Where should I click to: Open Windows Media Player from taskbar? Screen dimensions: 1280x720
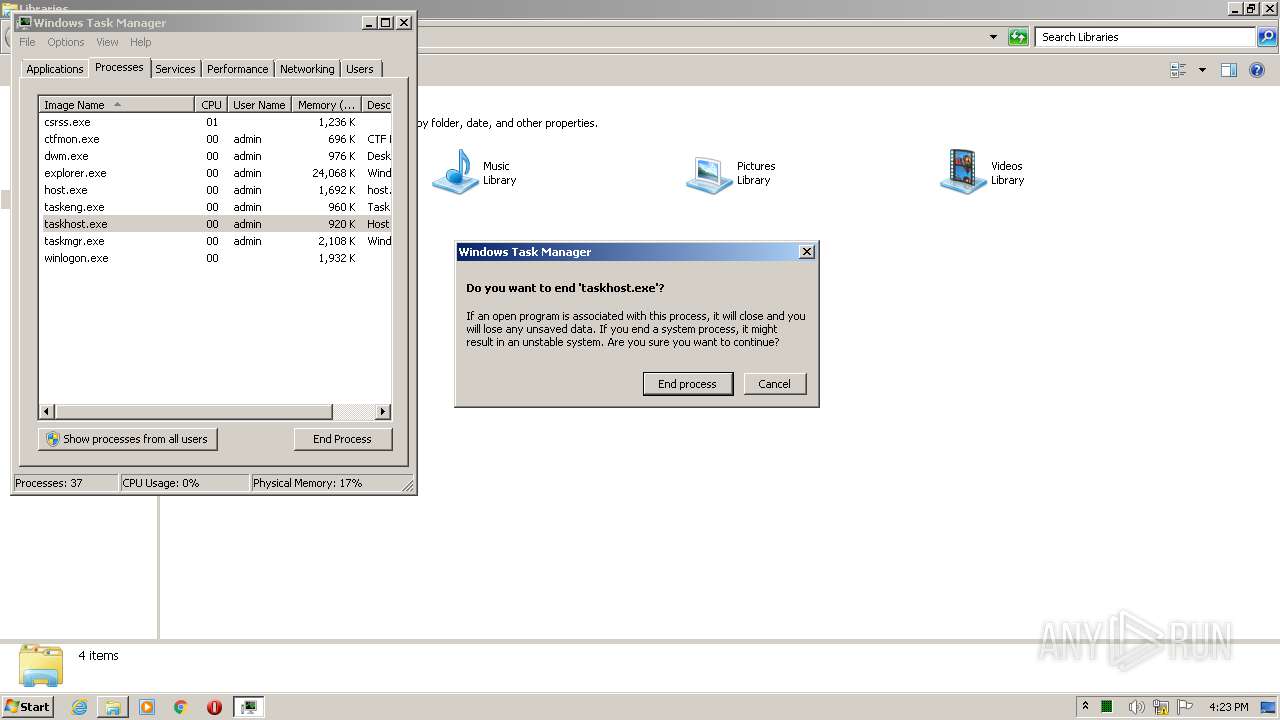coord(147,707)
